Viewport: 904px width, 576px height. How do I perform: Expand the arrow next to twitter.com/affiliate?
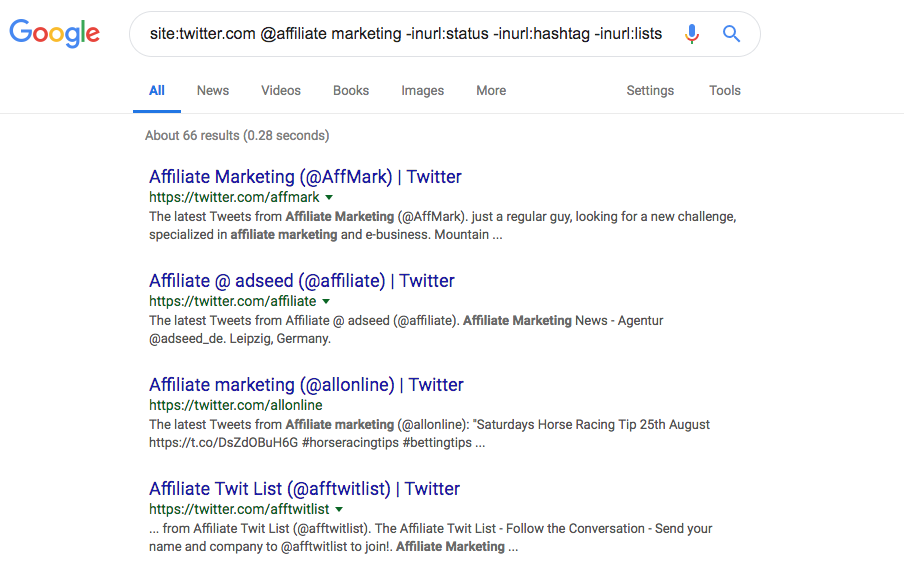coord(326,302)
